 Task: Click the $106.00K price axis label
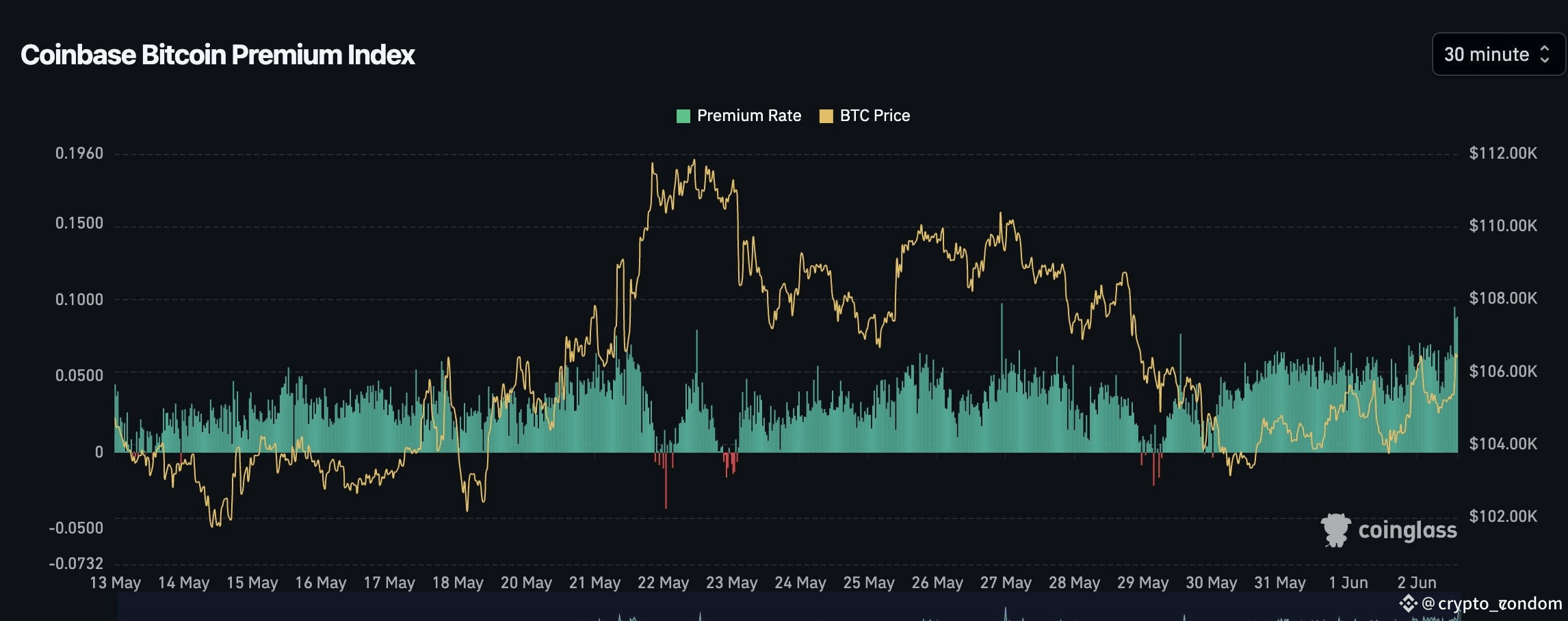1503,371
